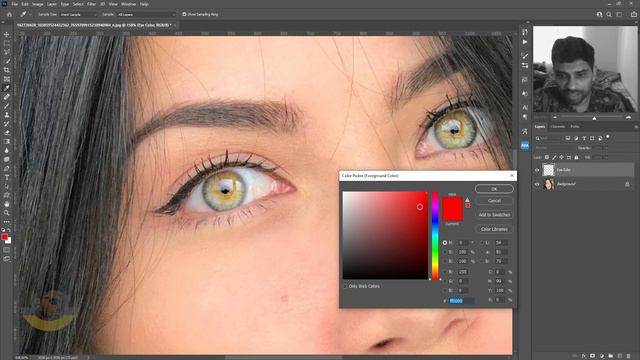Image resolution: width=640 pixels, height=360 pixels.
Task: Enable the Only Web Colors checkbox
Action: pos(345,286)
